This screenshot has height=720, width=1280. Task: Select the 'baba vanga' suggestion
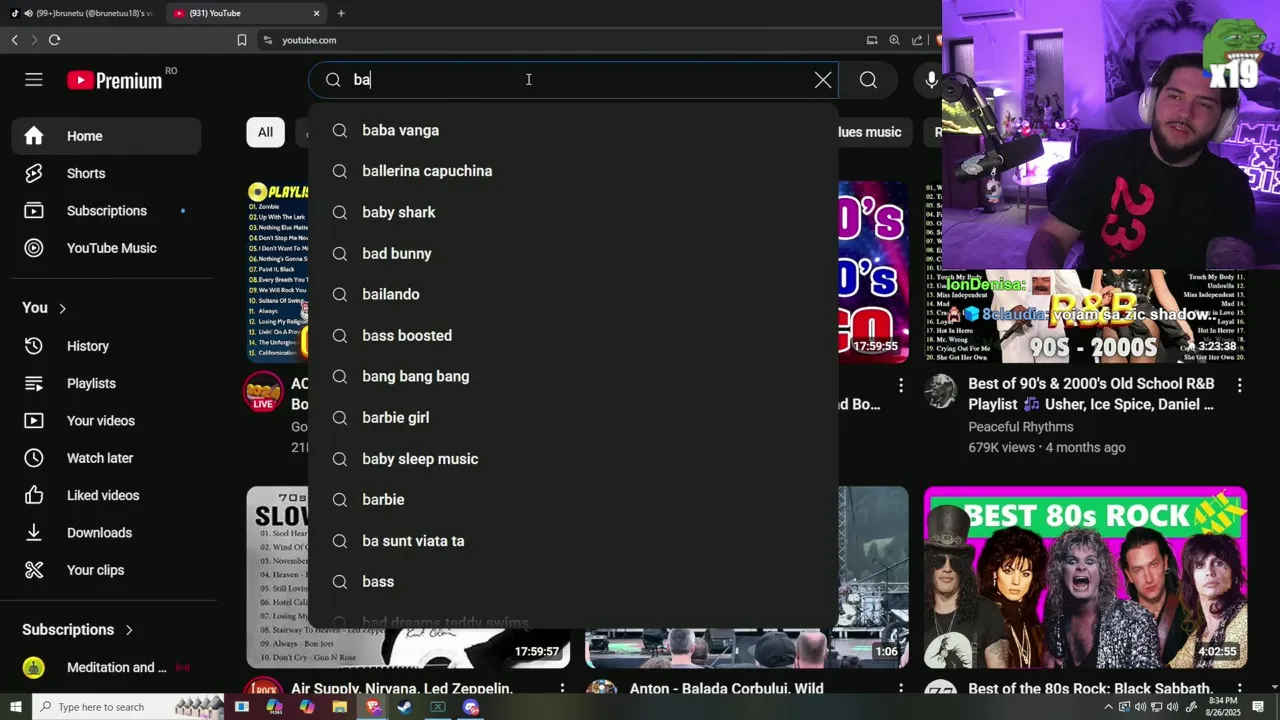tap(573, 130)
